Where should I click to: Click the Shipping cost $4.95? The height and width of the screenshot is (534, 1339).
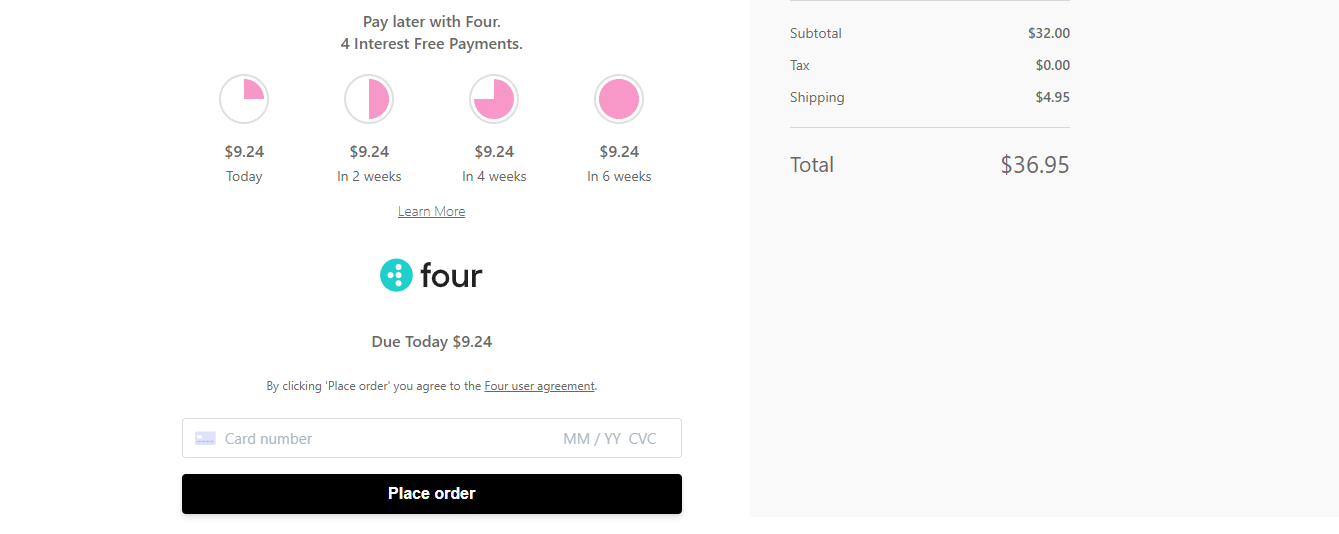[x=1052, y=97]
